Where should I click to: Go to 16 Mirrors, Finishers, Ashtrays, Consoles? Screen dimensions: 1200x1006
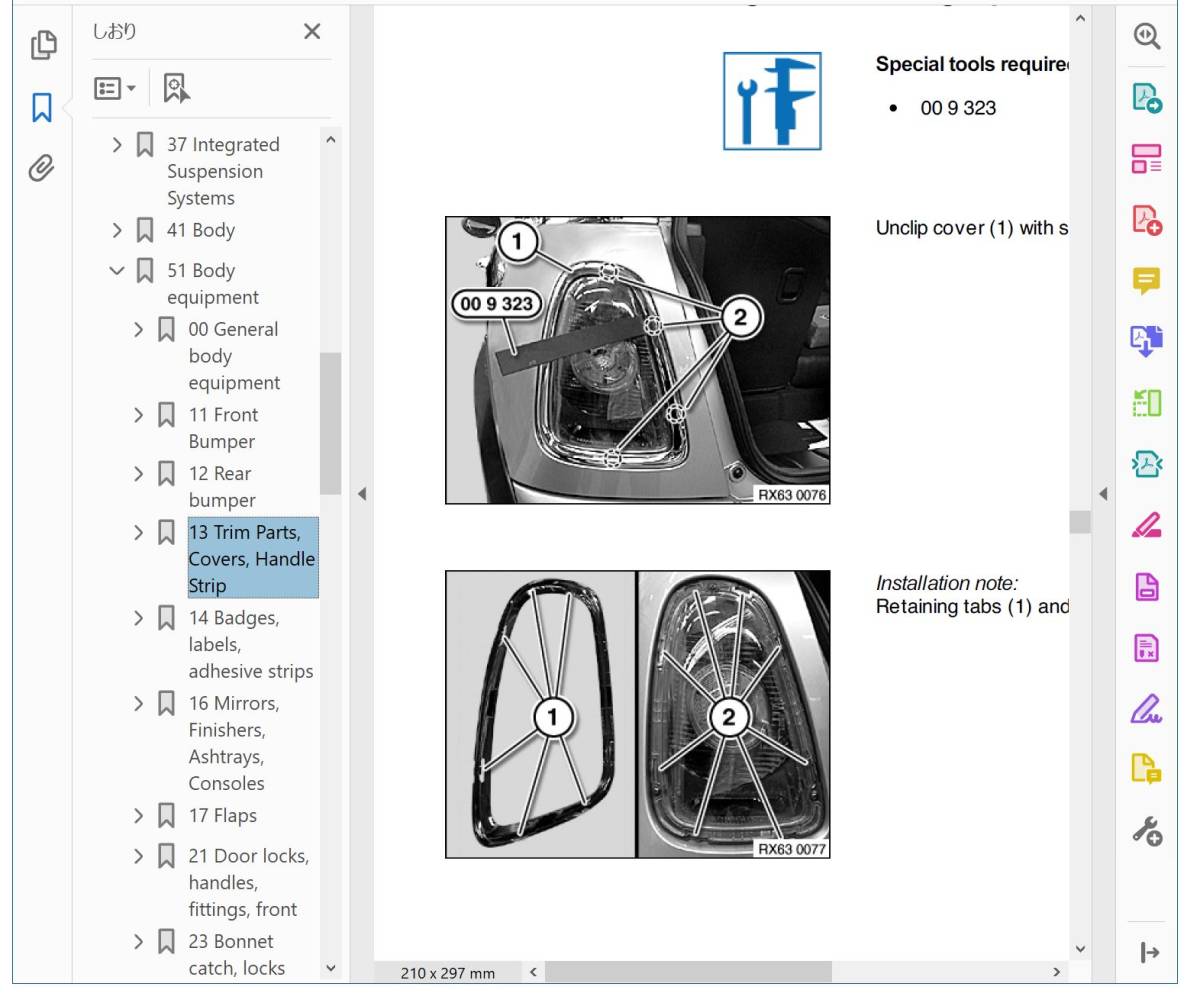234,743
